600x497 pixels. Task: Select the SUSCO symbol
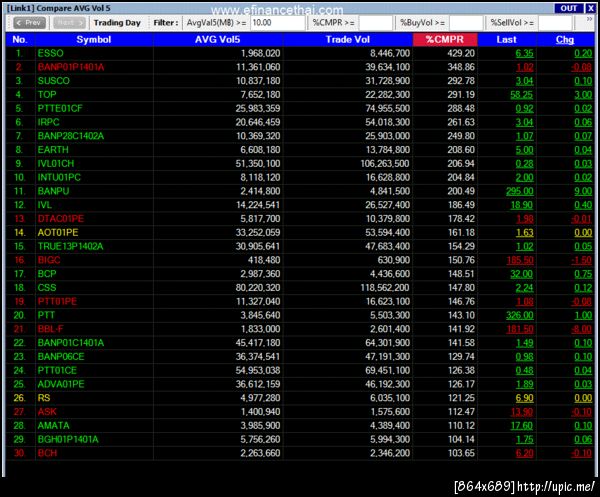(54, 81)
